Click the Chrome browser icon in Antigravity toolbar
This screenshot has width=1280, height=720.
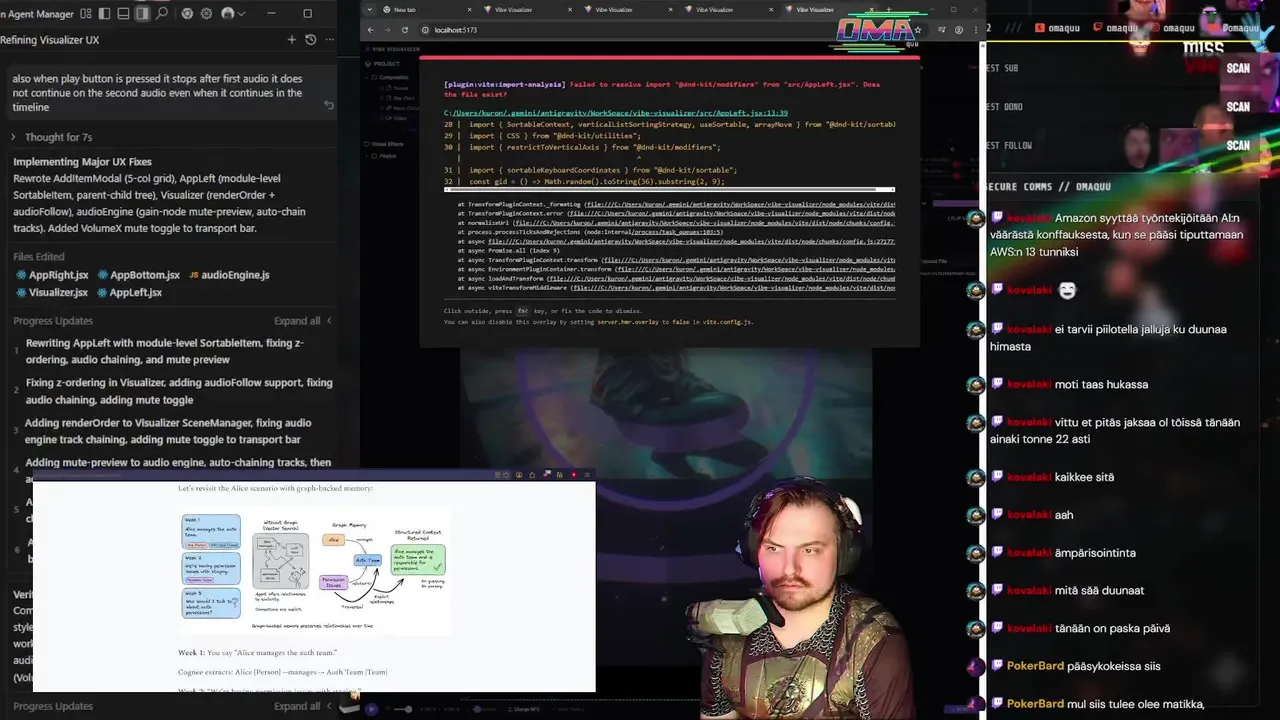(187, 13)
